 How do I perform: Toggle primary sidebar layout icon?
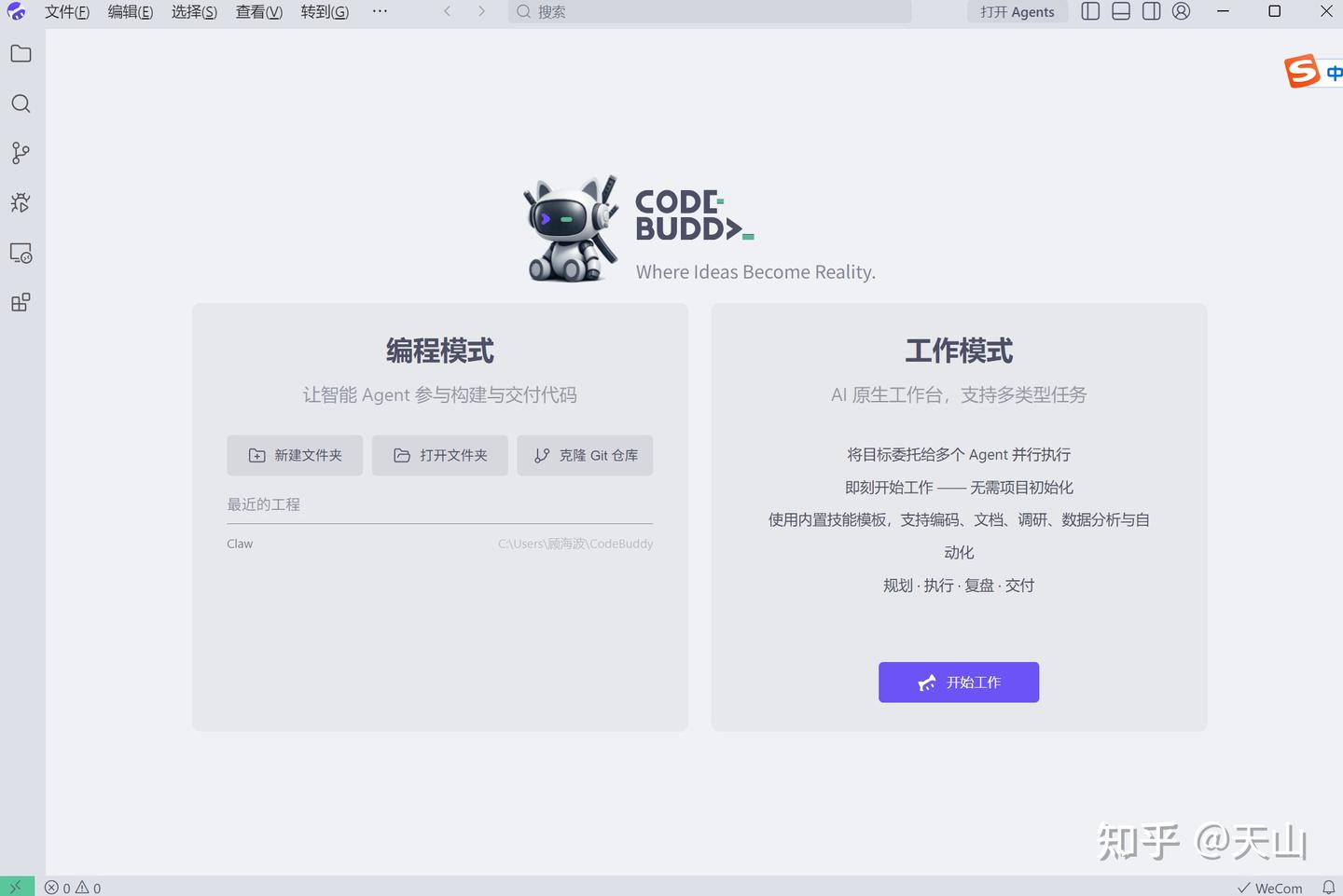click(x=1090, y=11)
